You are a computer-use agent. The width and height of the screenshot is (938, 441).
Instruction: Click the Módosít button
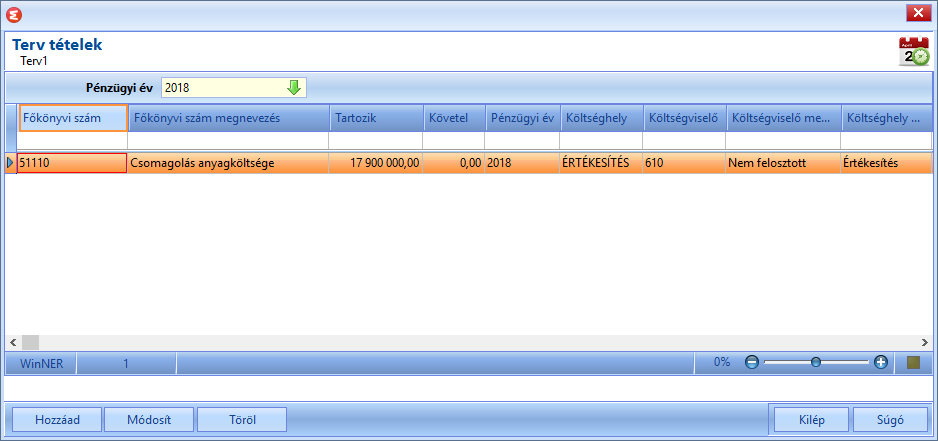pyautogui.click(x=149, y=420)
